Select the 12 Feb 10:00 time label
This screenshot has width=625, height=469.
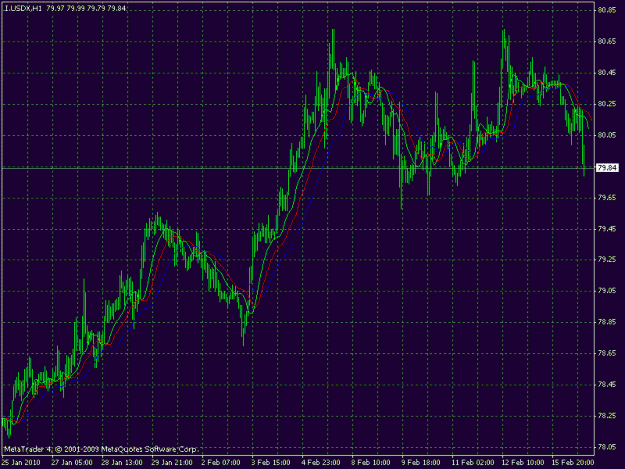coord(523,463)
